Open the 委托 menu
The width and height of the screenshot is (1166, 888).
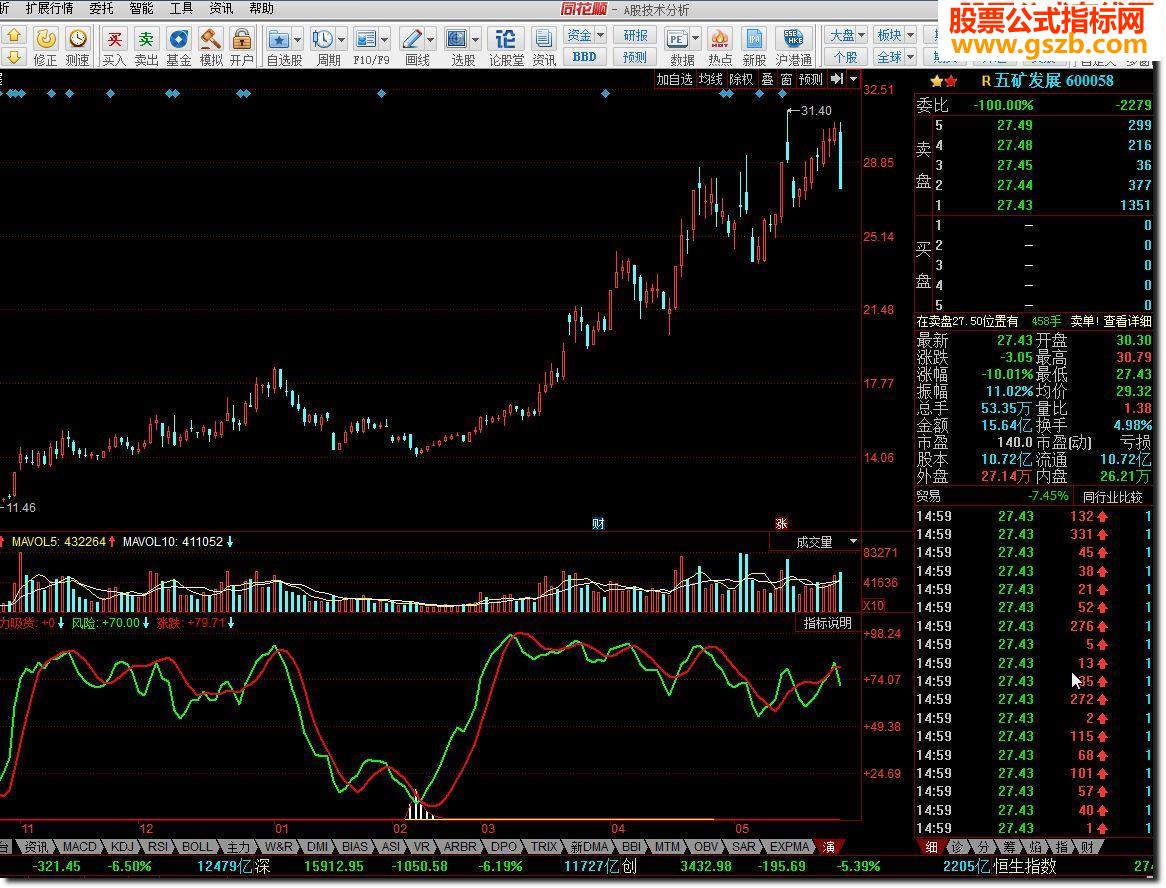pyautogui.click(x=101, y=8)
